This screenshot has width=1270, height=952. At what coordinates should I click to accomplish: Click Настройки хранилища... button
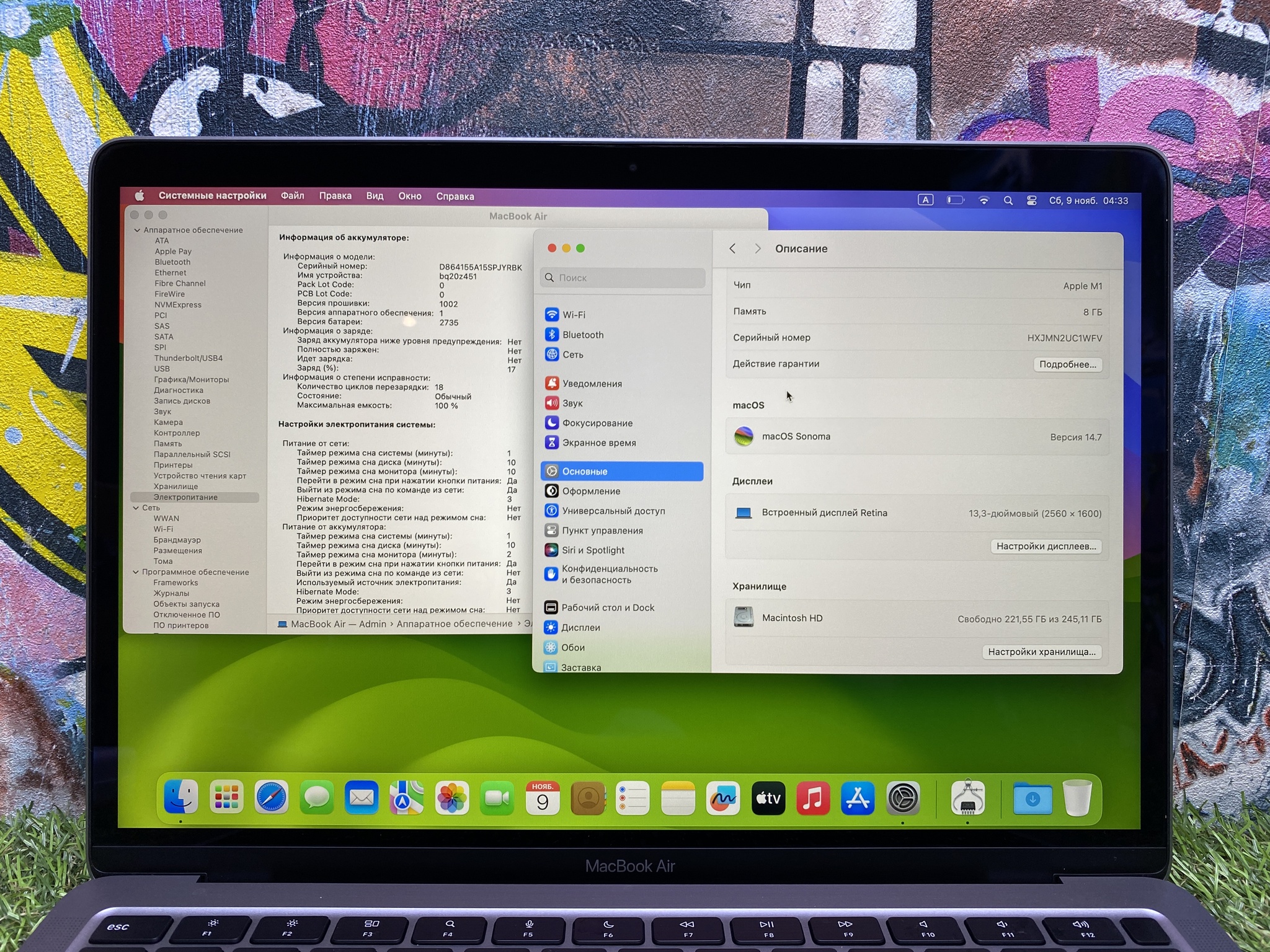(1041, 652)
